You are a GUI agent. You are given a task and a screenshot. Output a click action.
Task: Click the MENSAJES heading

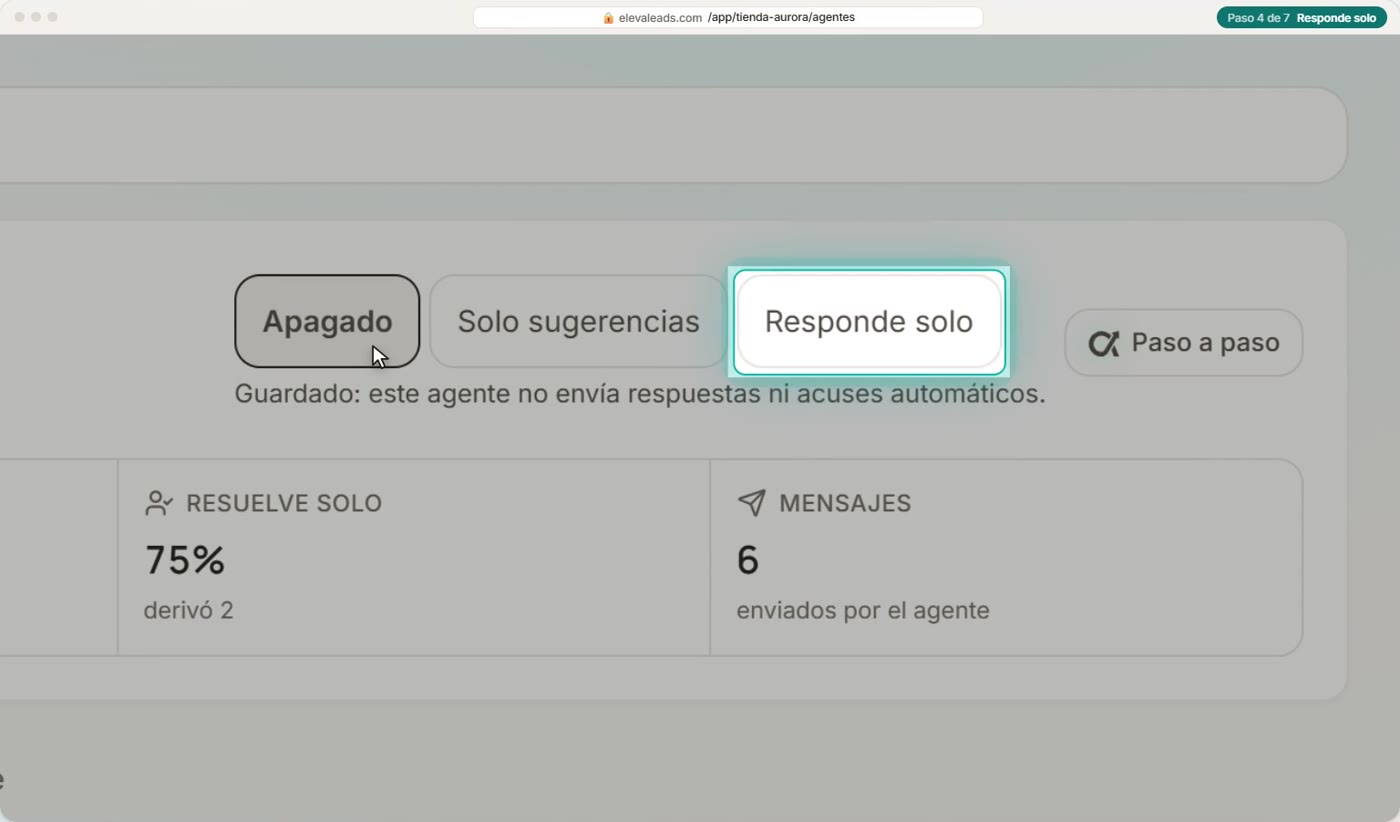(x=845, y=503)
